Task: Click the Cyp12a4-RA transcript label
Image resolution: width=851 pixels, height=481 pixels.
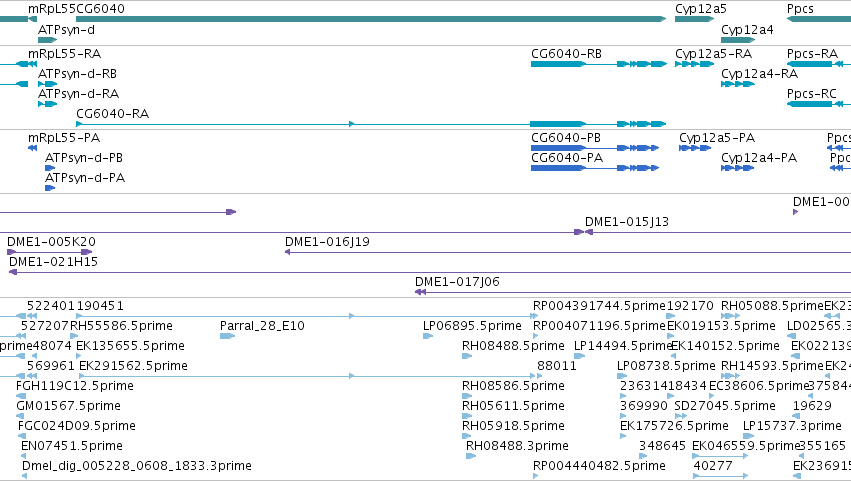Action: tap(760, 74)
